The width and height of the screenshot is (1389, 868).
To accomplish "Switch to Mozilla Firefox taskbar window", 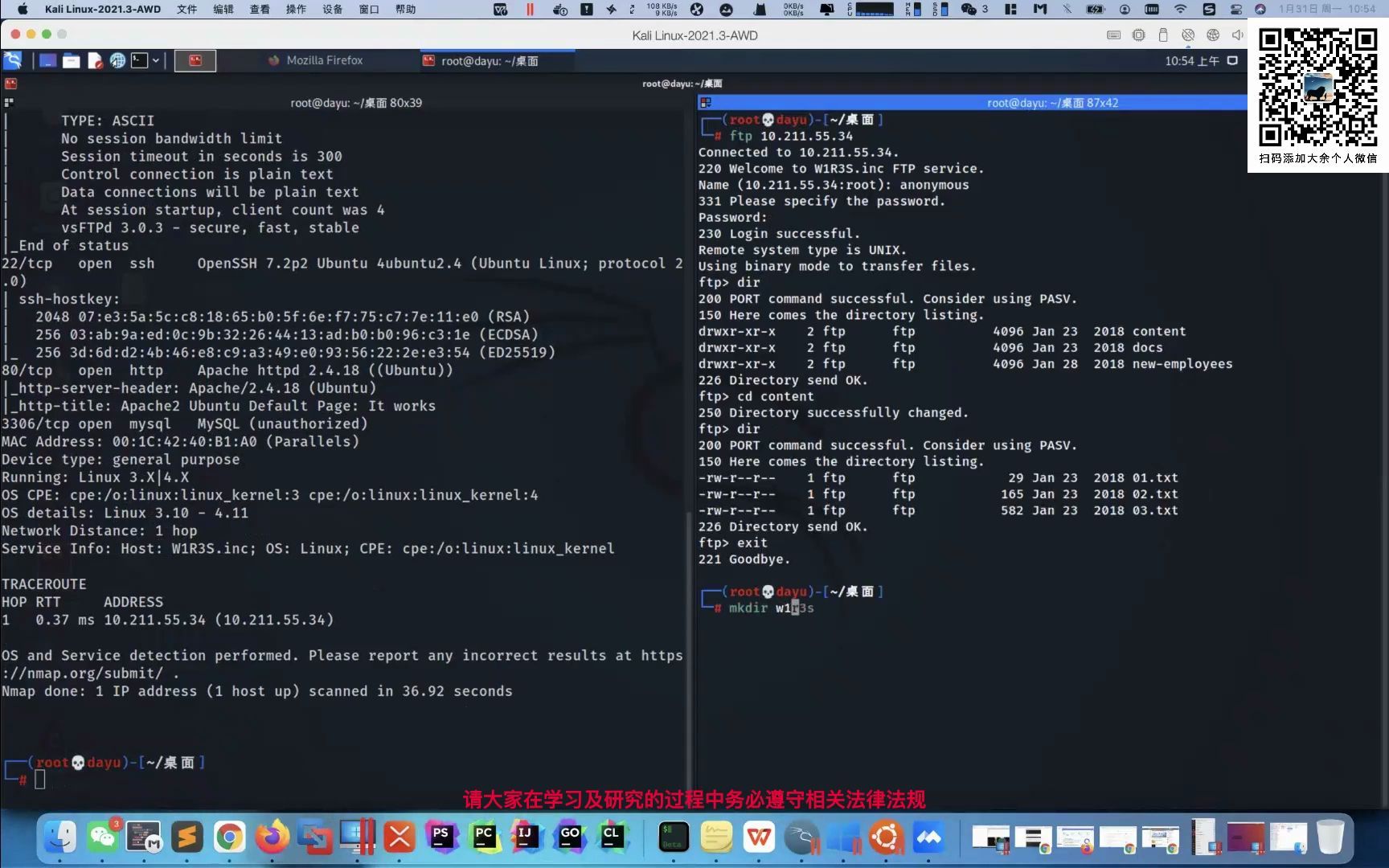I will (x=316, y=60).
